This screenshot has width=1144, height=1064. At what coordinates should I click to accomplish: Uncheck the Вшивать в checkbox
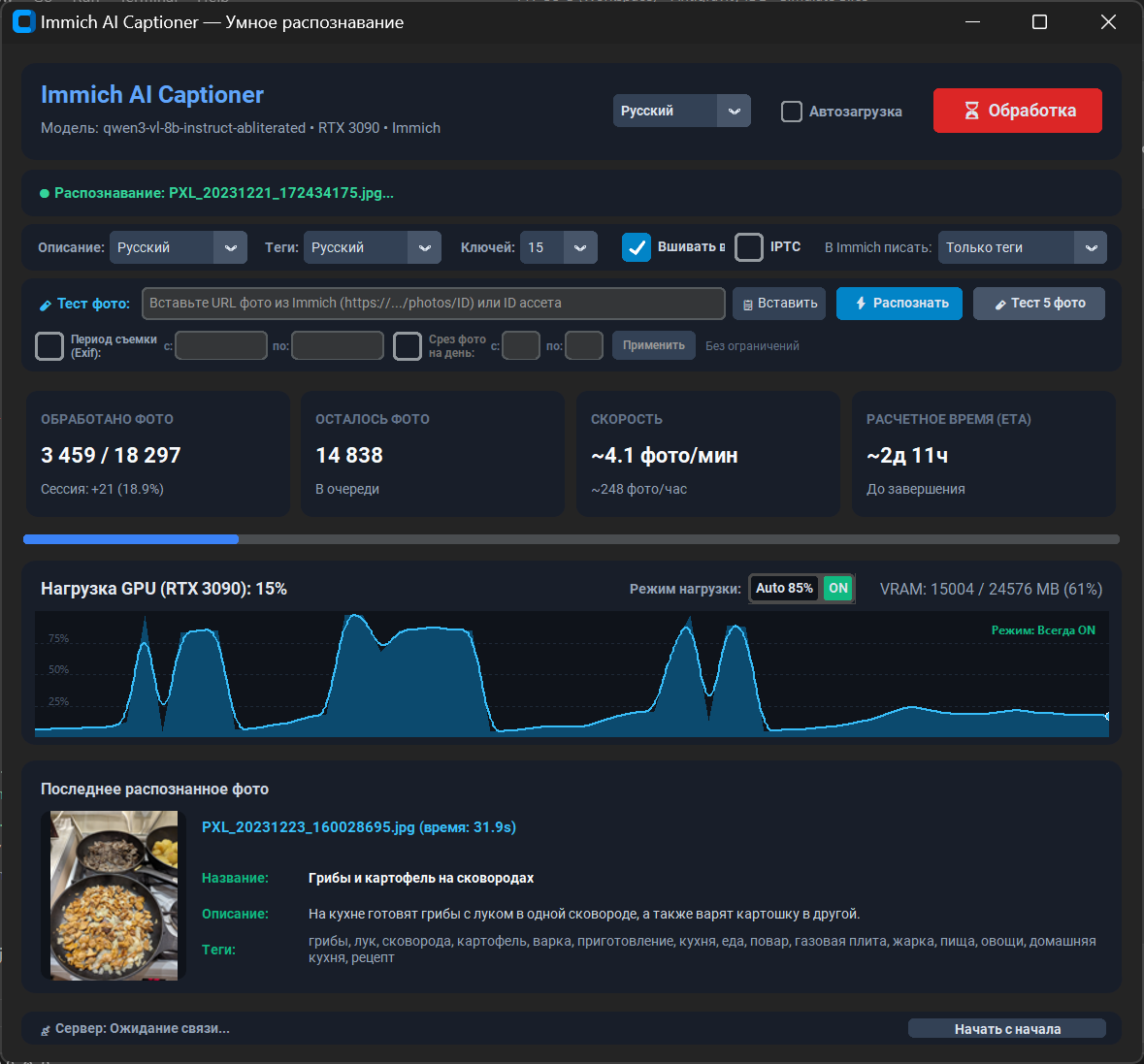tap(637, 247)
